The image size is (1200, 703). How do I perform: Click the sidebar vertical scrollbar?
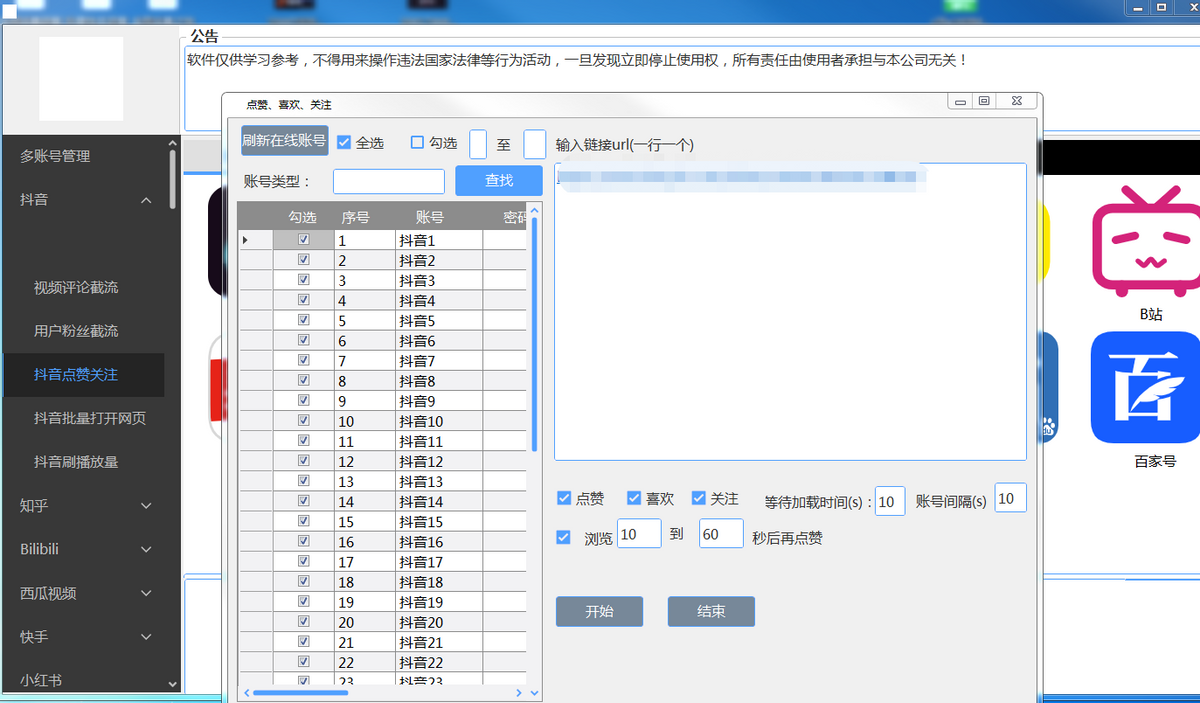(x=173, y=178)
